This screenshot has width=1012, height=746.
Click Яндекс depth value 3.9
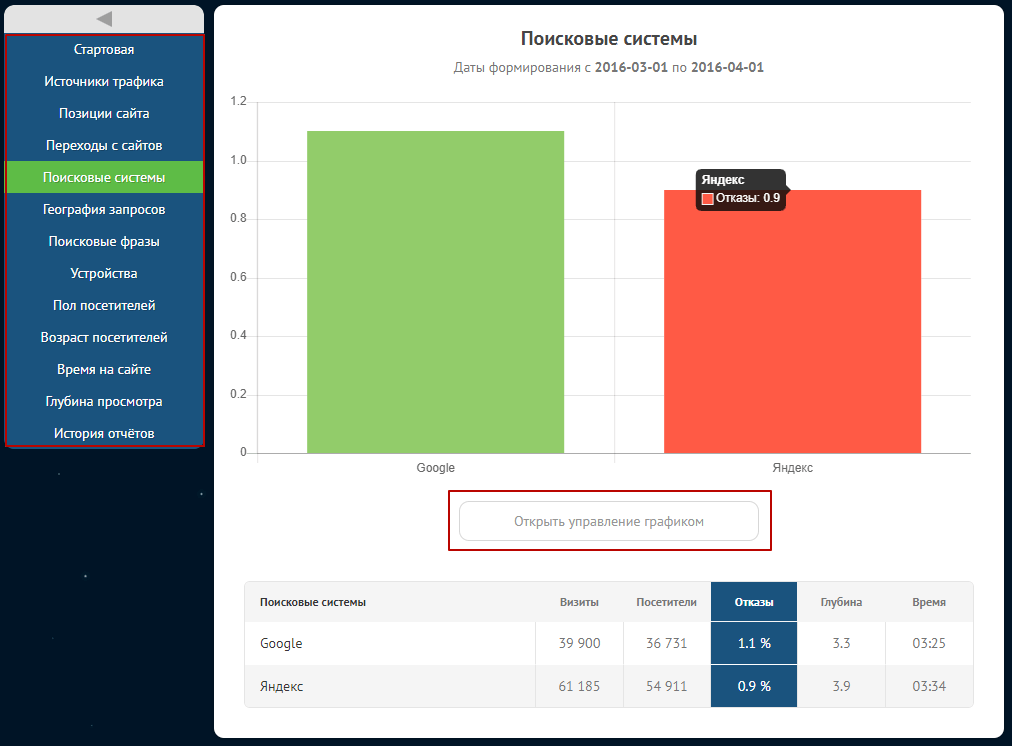pos(841,687)
